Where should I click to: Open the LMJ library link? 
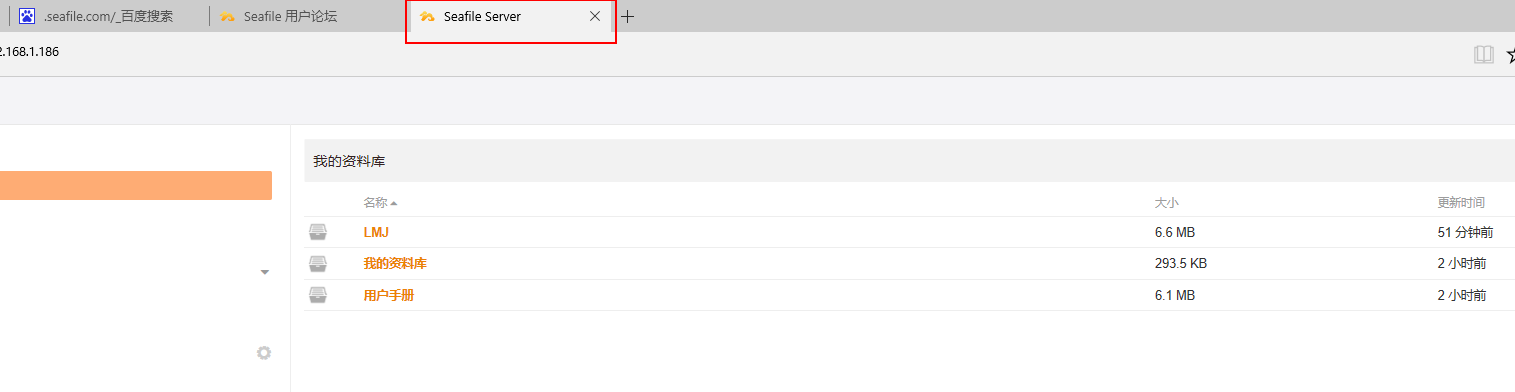[x=376, y=232]
